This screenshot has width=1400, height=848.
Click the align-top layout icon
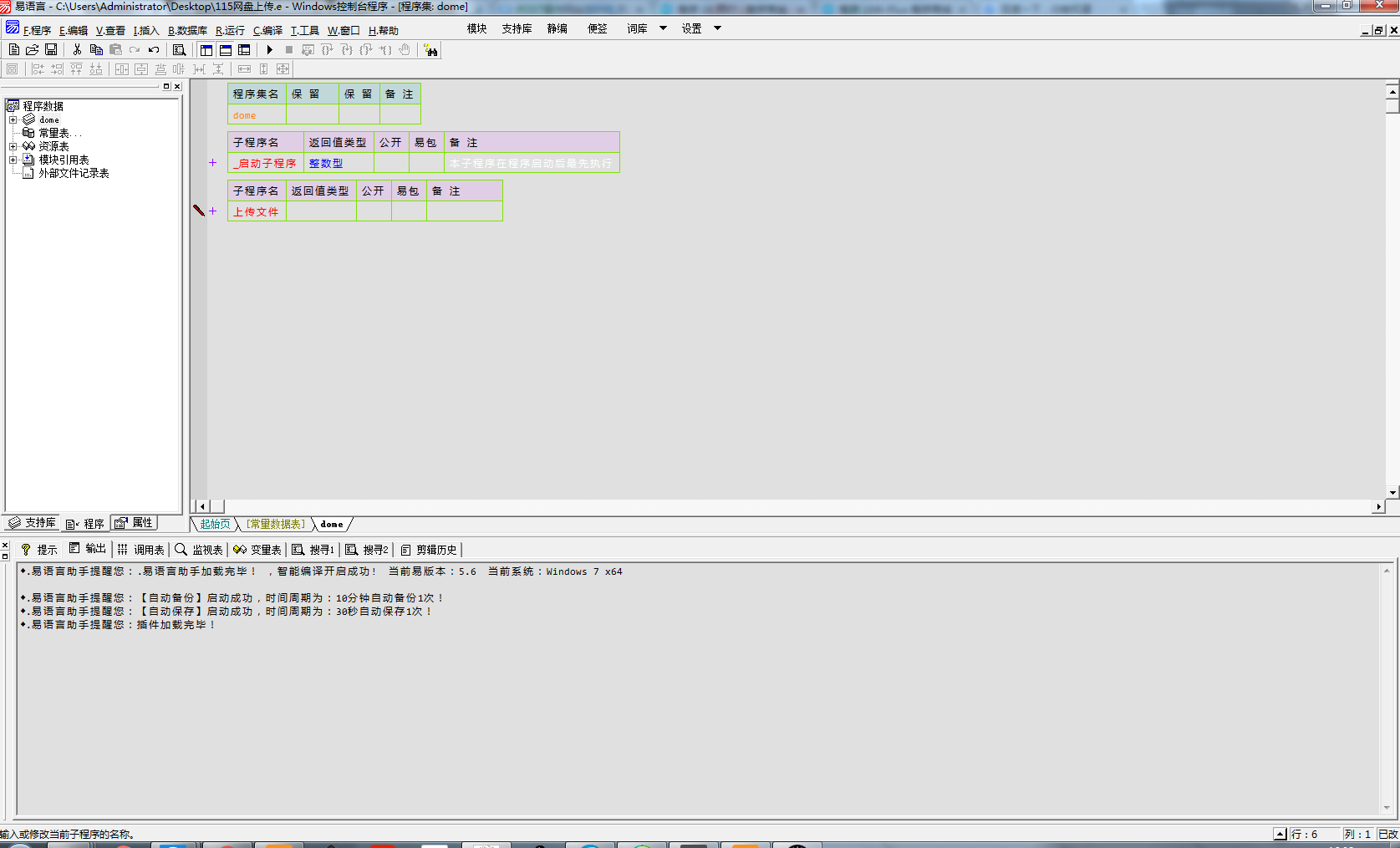pos(76,69)
